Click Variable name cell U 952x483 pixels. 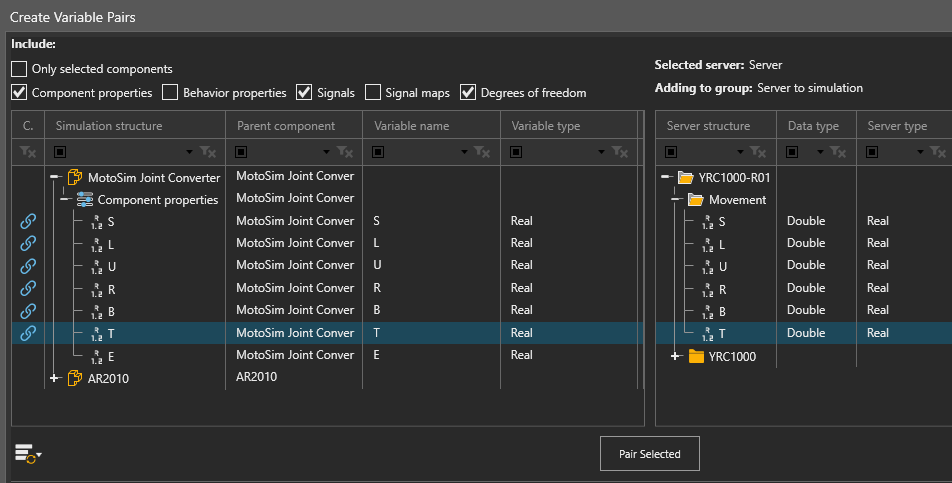377,265
